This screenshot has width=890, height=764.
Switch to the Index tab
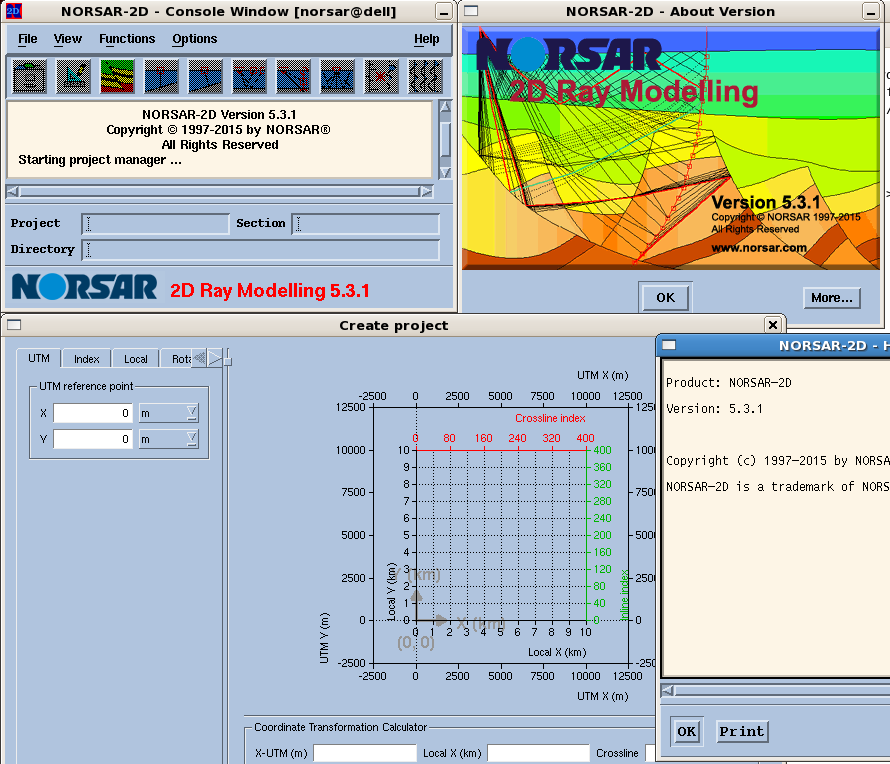coord(86,359)
